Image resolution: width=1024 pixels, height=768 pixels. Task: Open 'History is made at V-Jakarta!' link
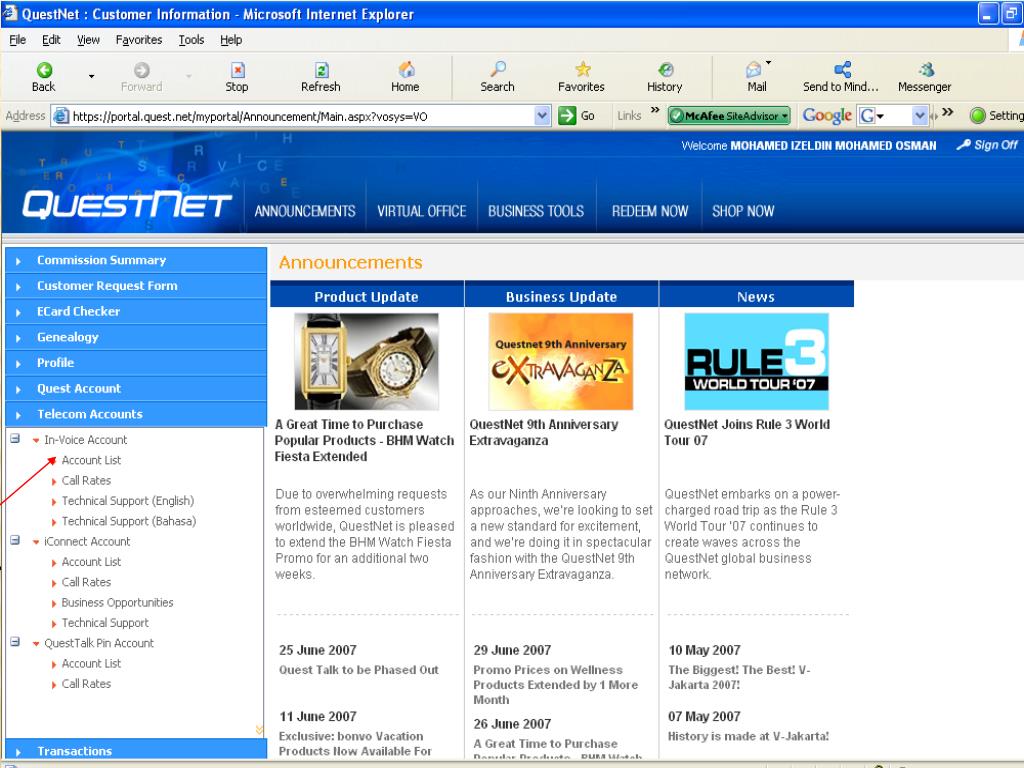(x=748, y=736)
